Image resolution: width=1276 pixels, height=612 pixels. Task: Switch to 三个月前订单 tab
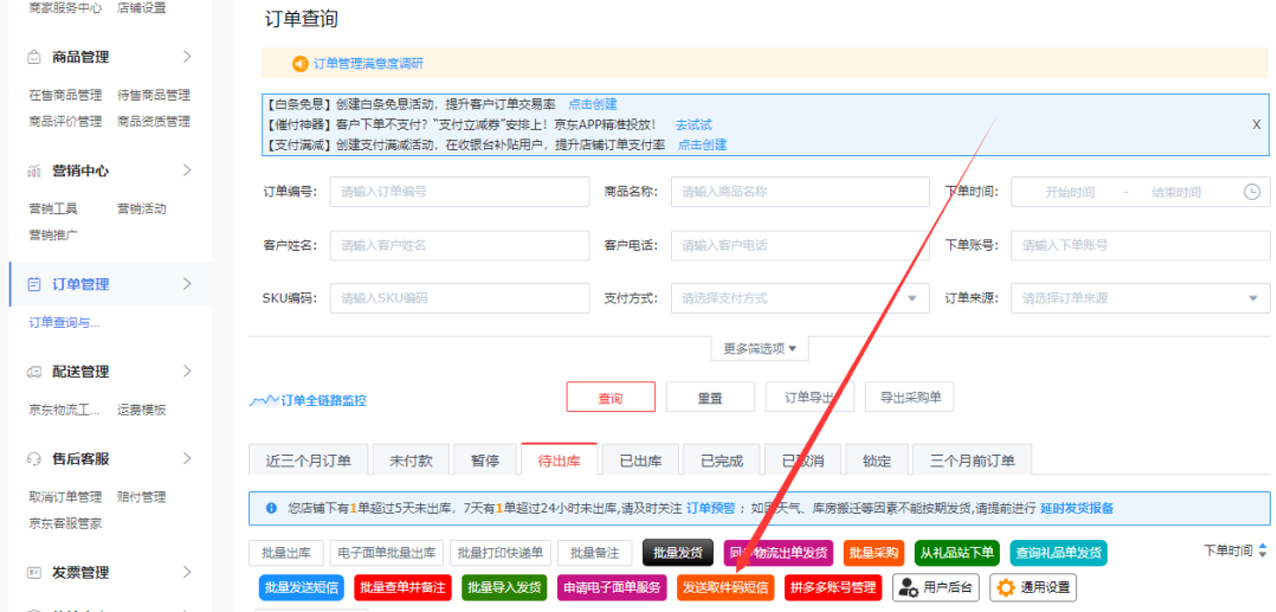pos(972,461)
